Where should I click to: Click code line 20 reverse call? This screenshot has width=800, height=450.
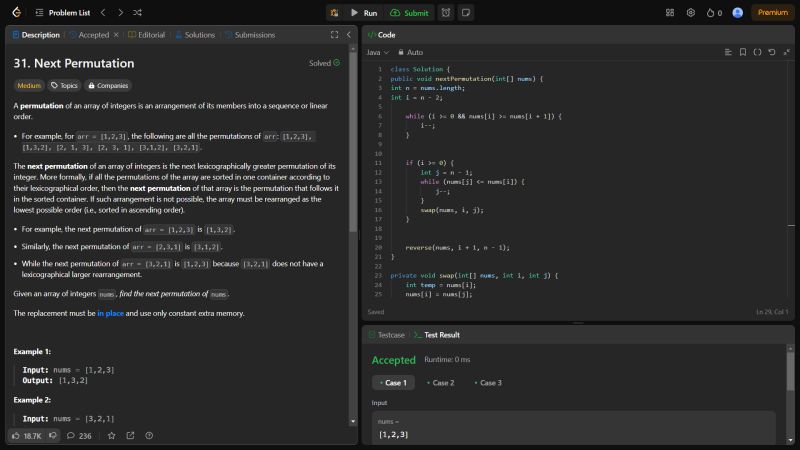pyautogui.click(x=457, y=247)
